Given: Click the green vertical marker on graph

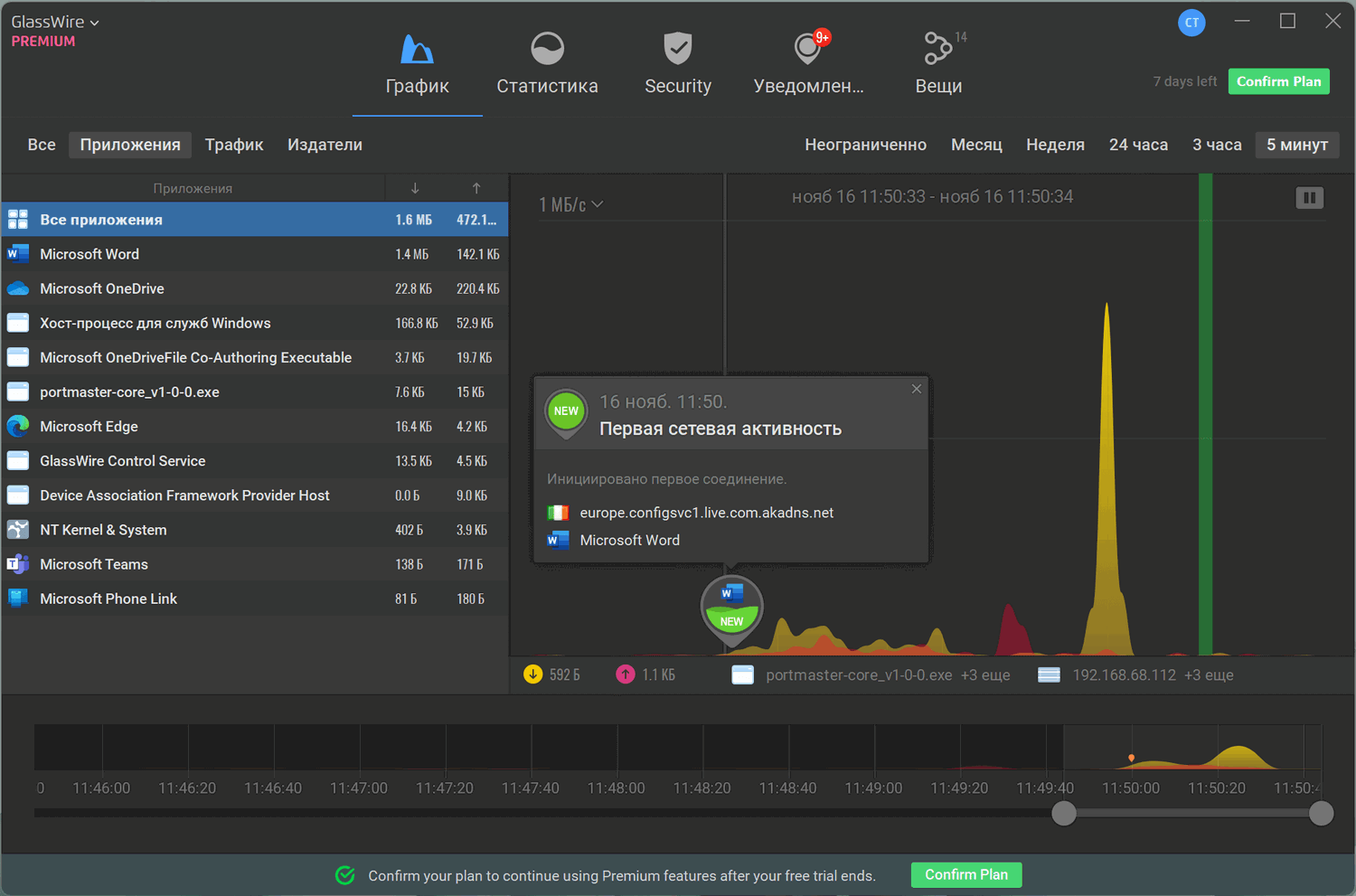Looking at the screenshot, I should (1205, 414).
